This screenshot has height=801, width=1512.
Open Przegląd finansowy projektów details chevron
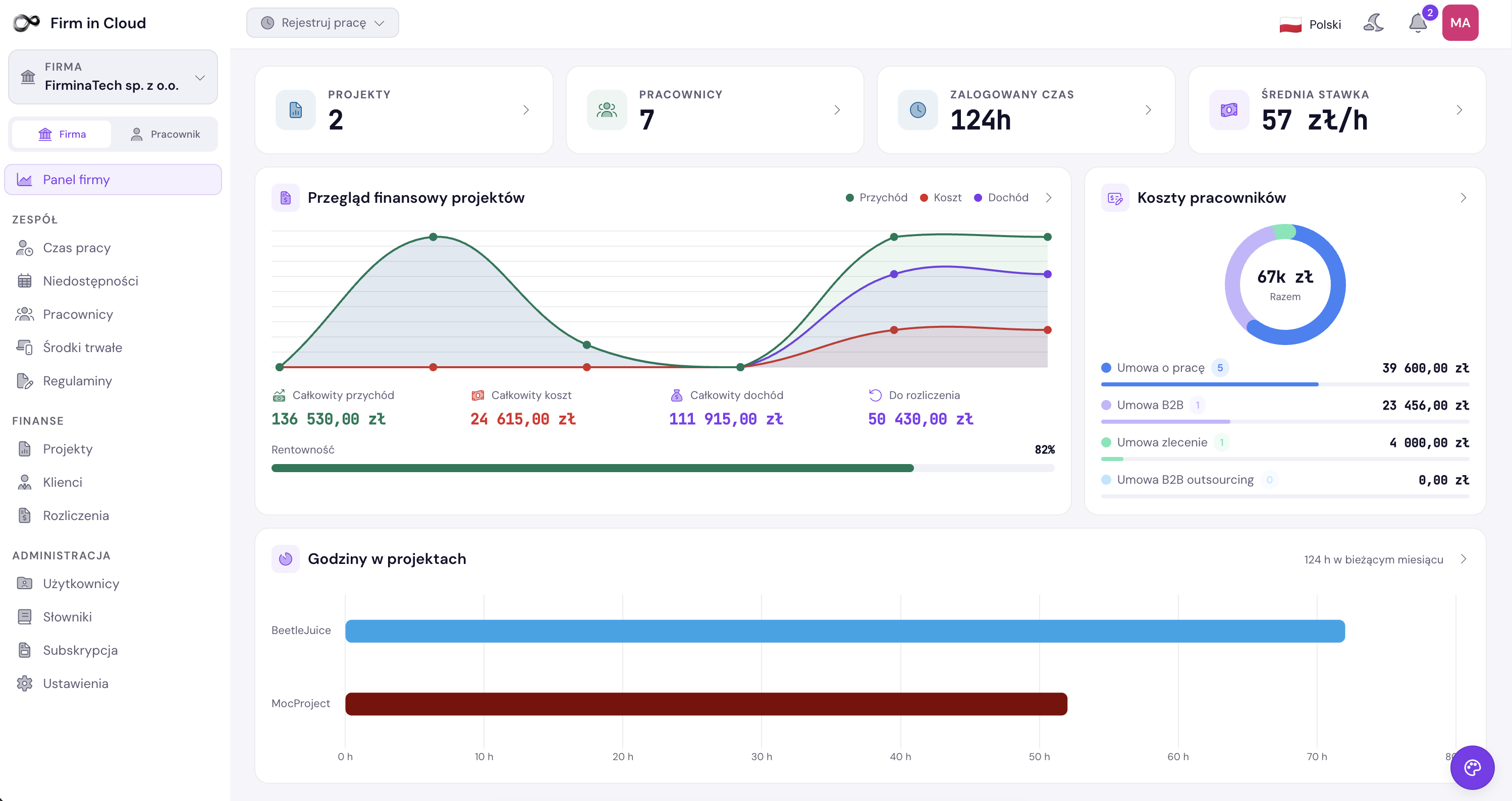(1049, 198)
